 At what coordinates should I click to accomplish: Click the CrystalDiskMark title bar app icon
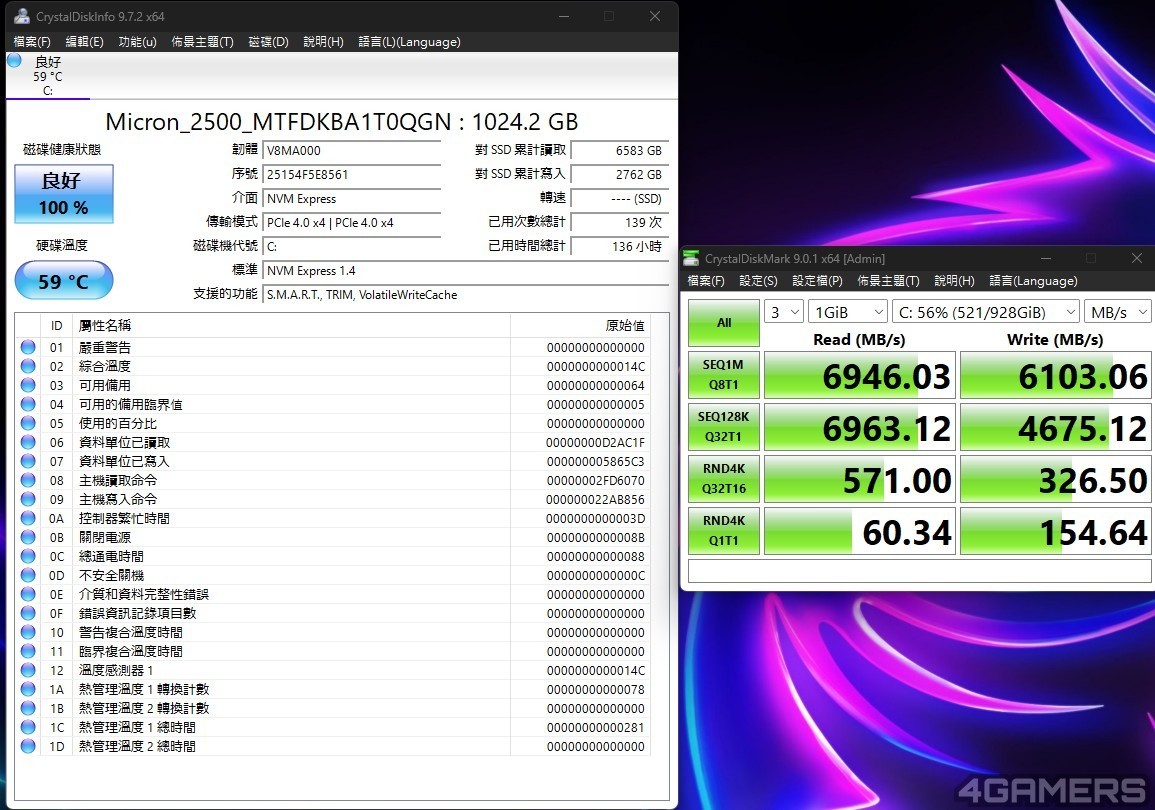click(691, 258)
